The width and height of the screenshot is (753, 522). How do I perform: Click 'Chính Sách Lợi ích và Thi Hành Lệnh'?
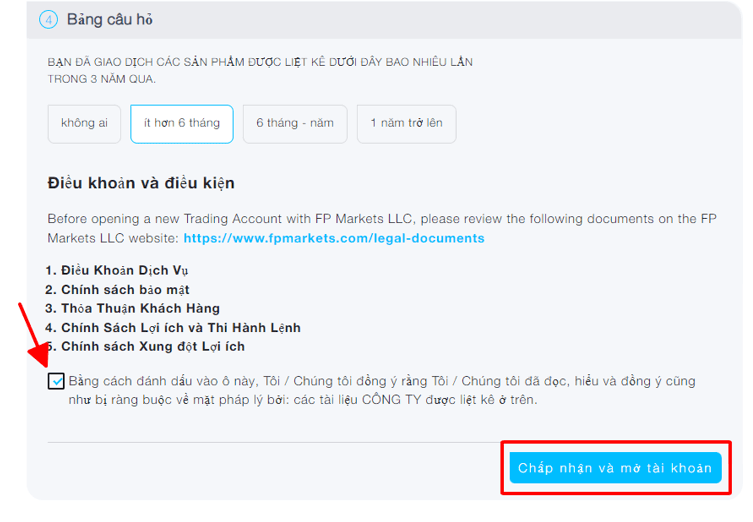(181, 328)
